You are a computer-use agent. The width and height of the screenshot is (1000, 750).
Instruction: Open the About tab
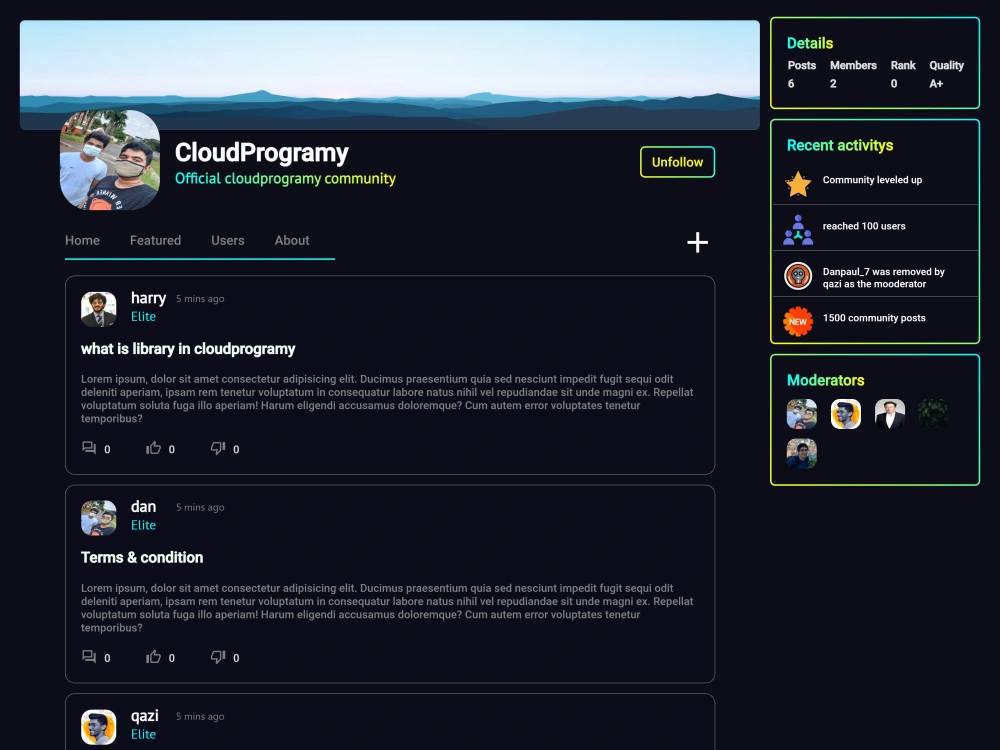click(x=292, y=240)
